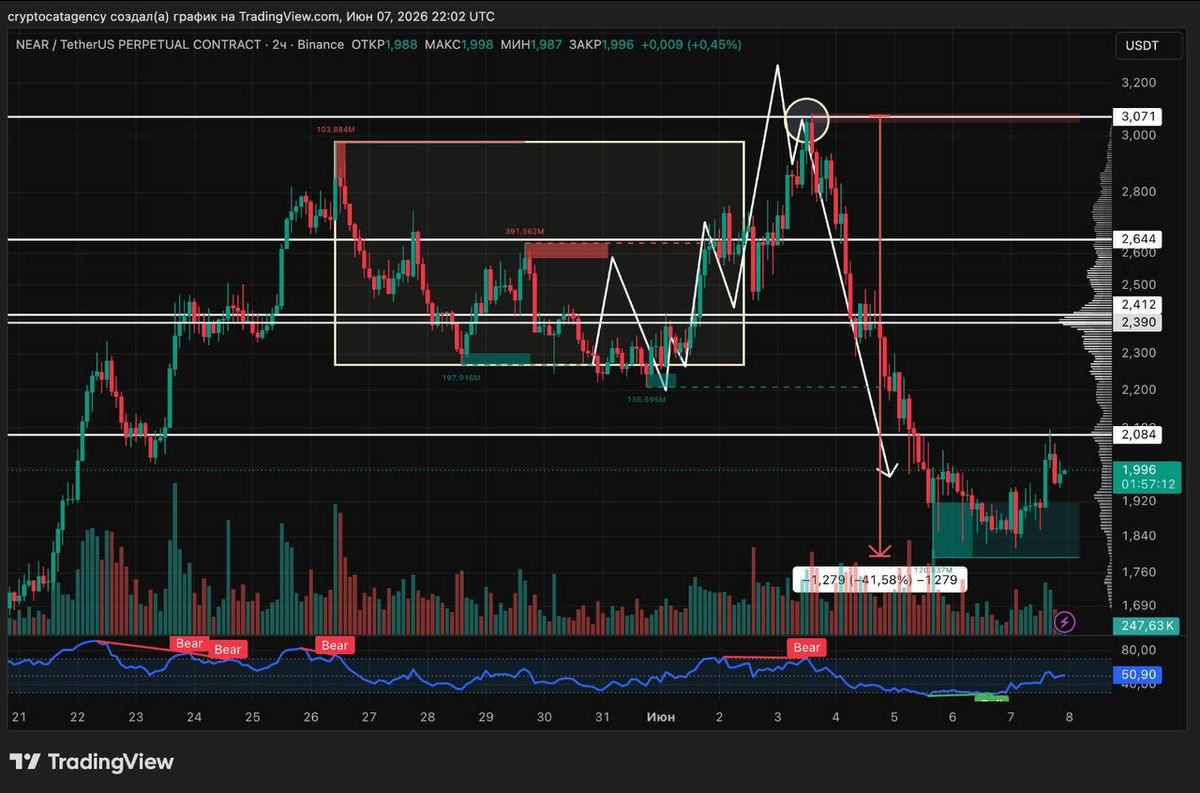
Task: Select the red 391.562M zone rectangle
Action: 567,250
